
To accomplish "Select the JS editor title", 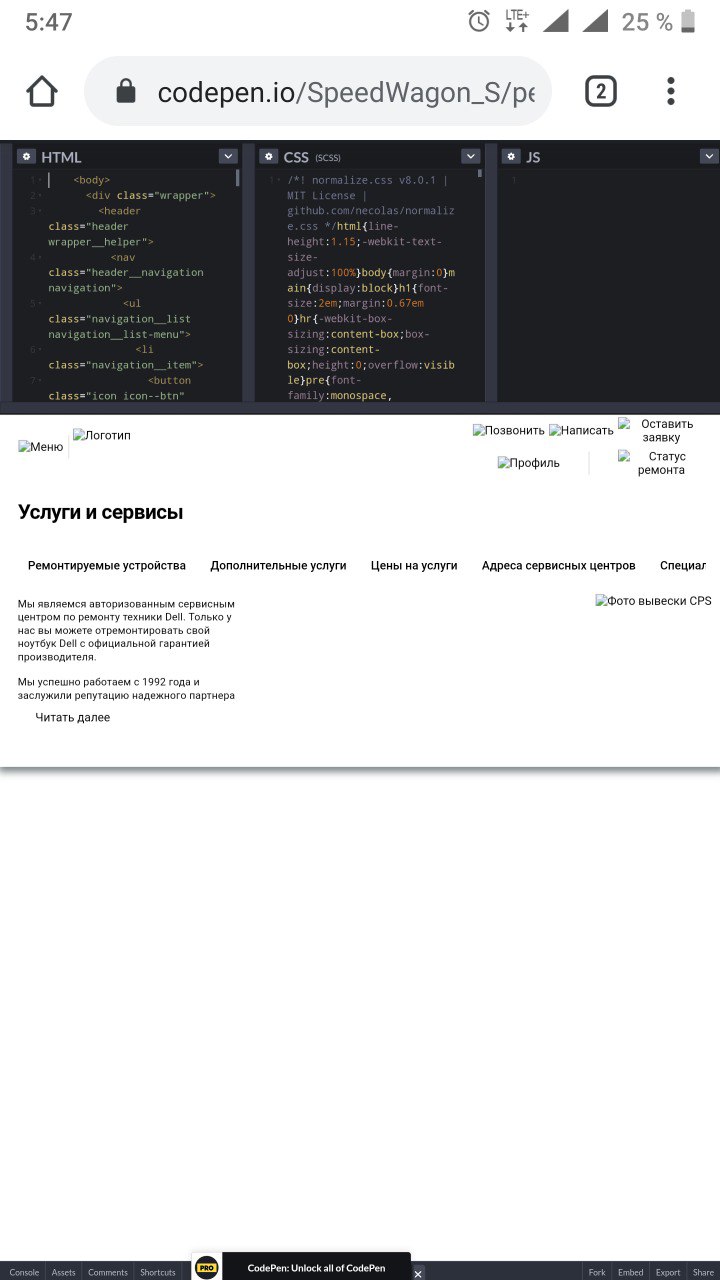I will click(533, 157).
